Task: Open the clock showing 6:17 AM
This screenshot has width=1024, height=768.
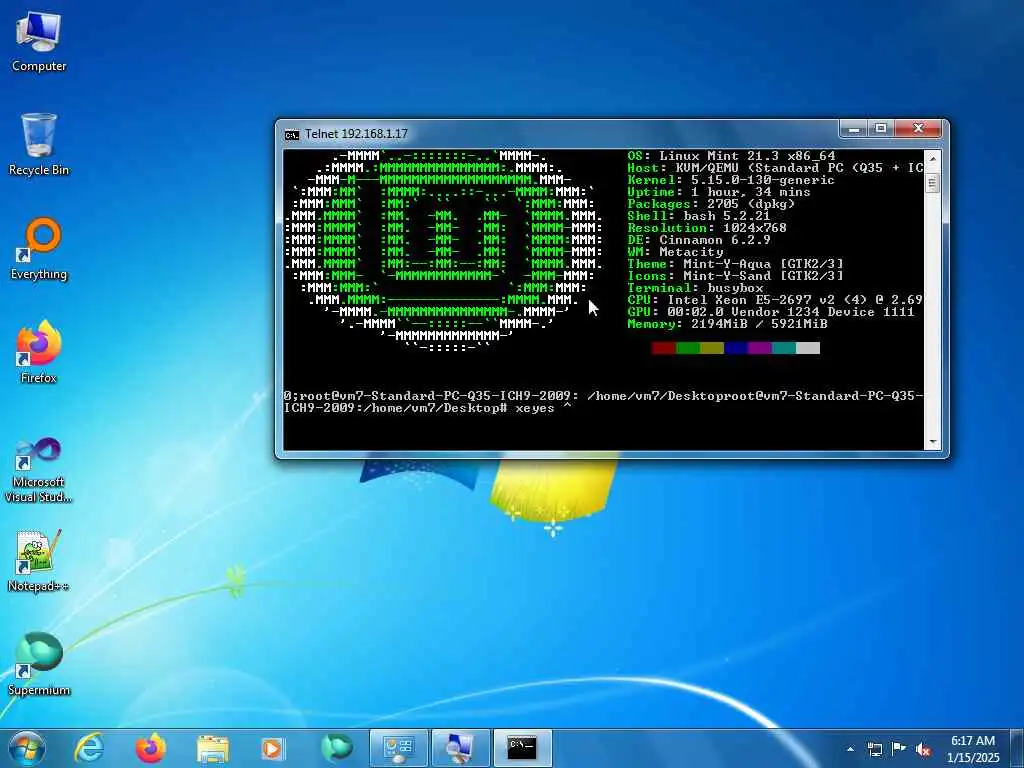Action: 972,749
